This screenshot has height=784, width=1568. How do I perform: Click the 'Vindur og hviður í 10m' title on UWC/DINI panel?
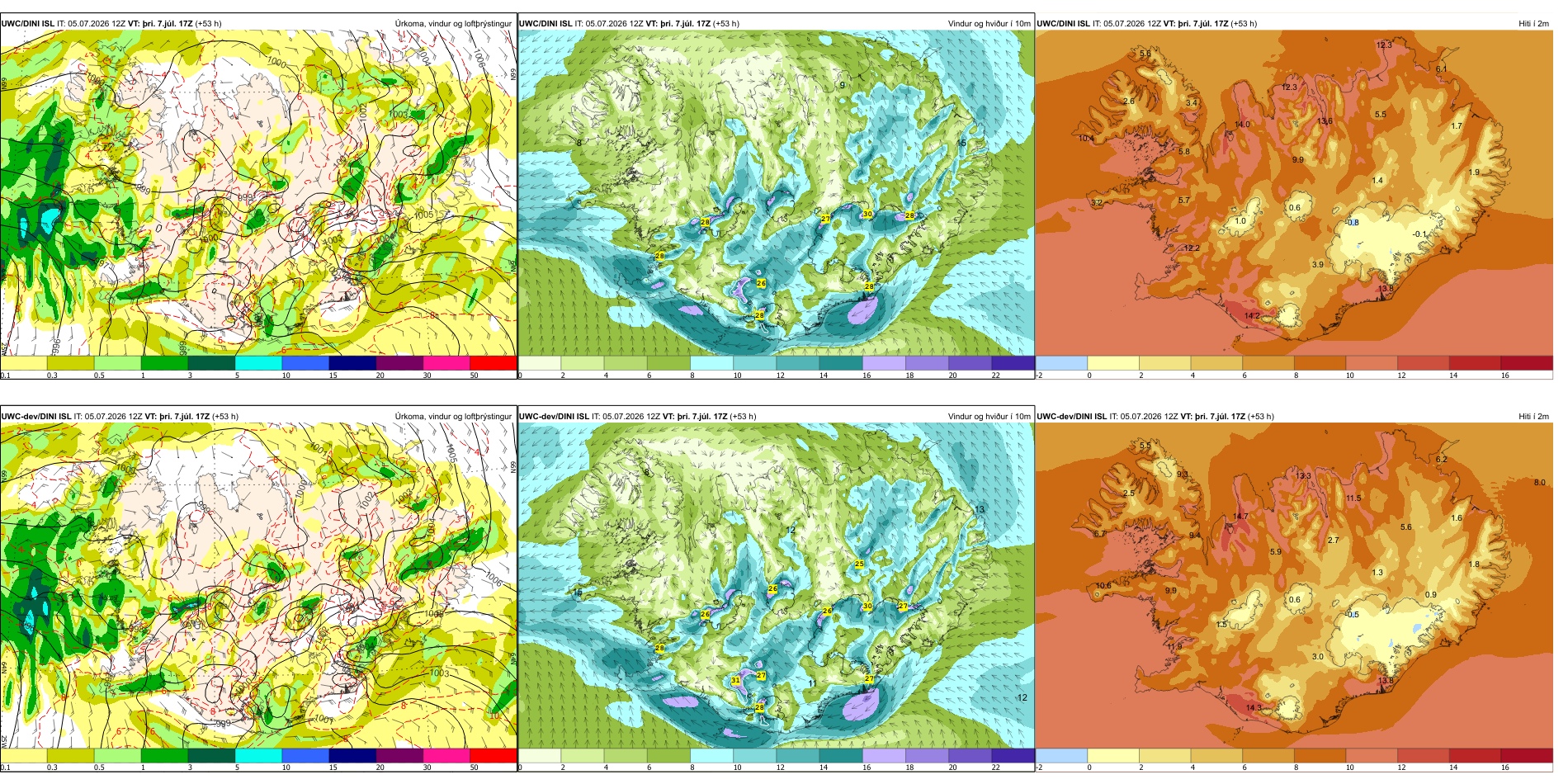[x=989, y=24]
